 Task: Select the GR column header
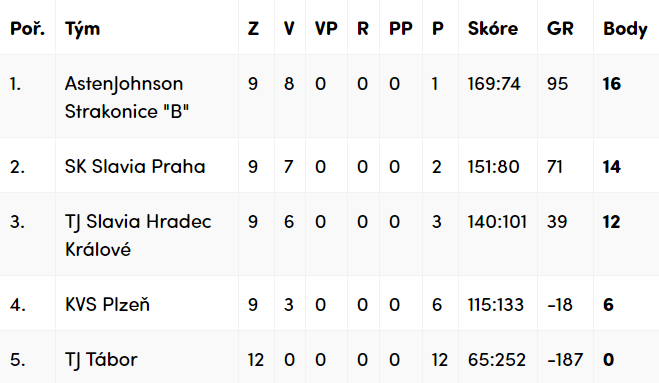click(560, 29)
